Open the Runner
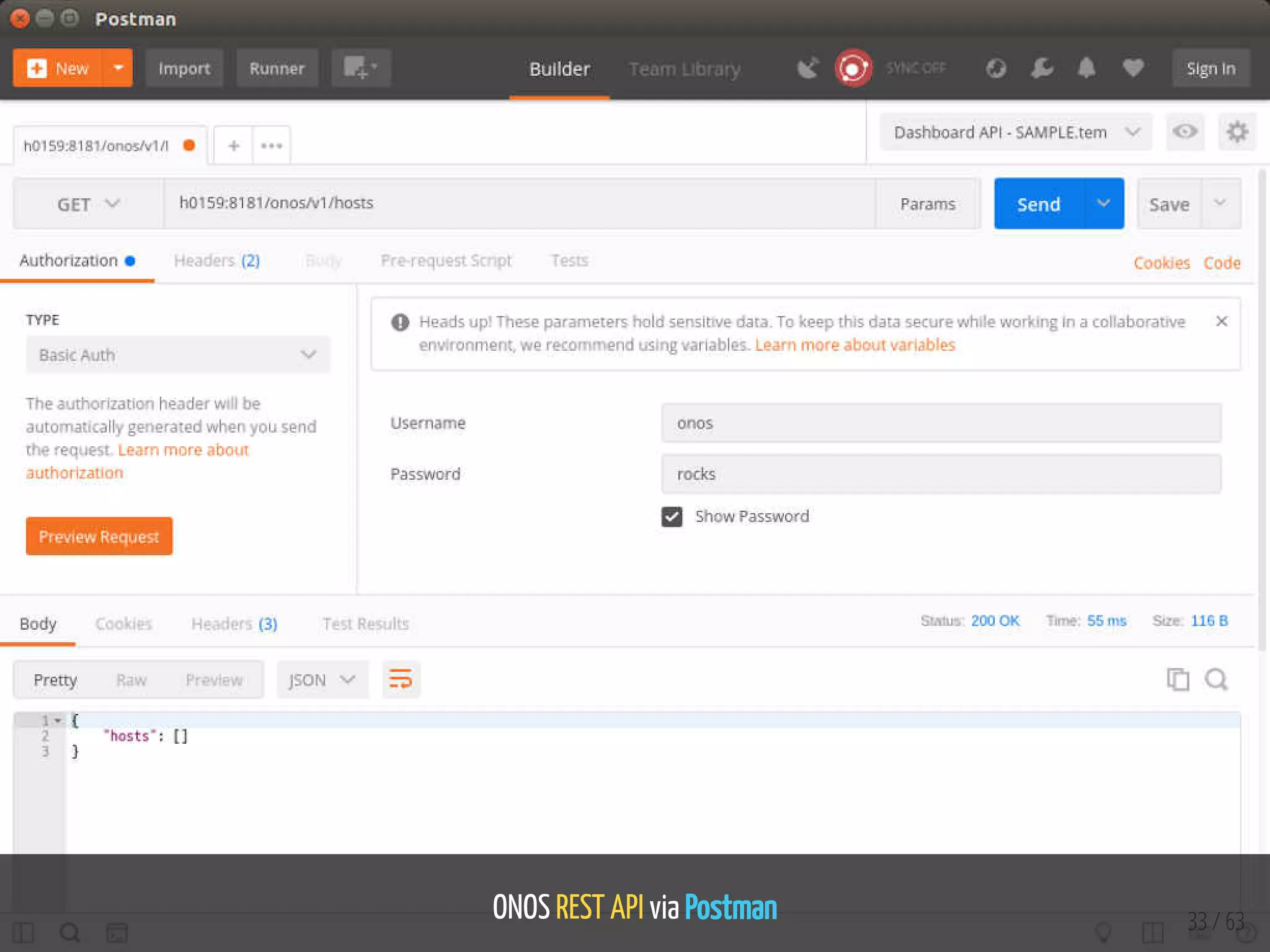This screenshot has height=952, width=1270. click(x=277, y=68)
